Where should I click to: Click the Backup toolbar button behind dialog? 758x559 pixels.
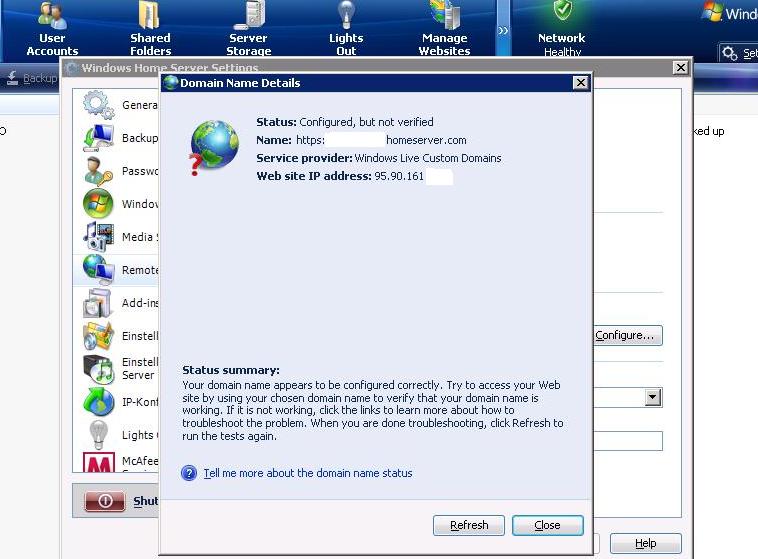[x=30, y=77]
